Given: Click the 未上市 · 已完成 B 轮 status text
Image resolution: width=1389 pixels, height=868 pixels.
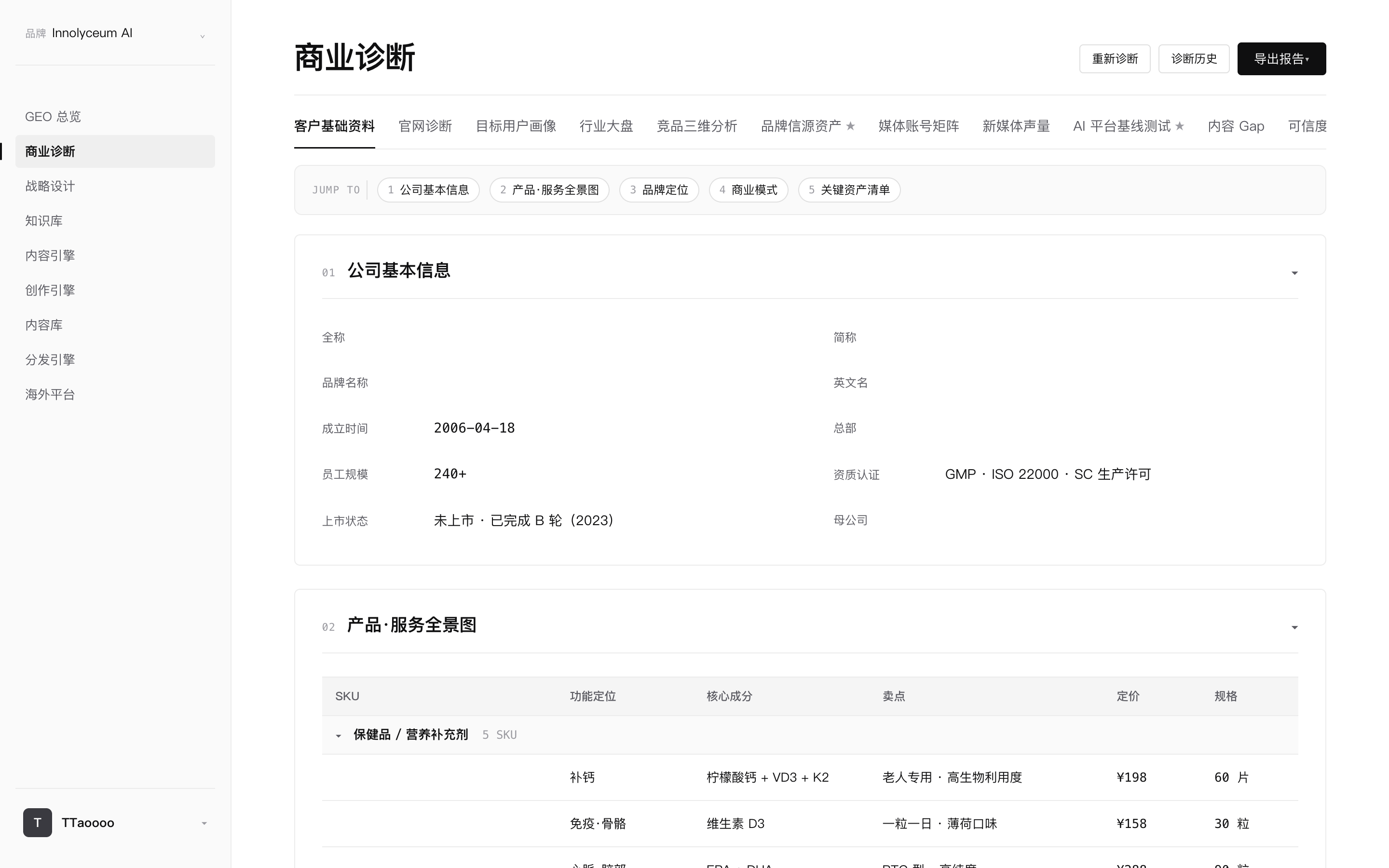Looking at the screenshot, I should [x=523, y=521].
